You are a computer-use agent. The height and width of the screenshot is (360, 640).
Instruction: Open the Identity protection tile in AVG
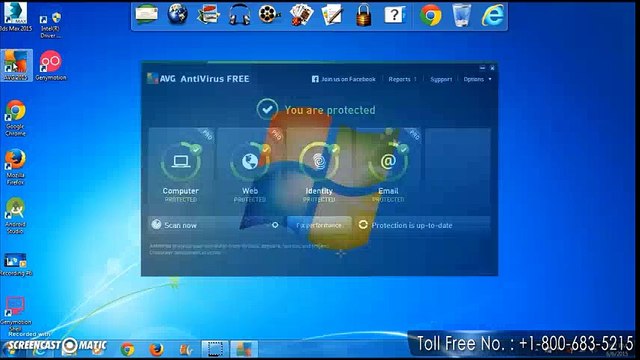click(x=319, y=168)
